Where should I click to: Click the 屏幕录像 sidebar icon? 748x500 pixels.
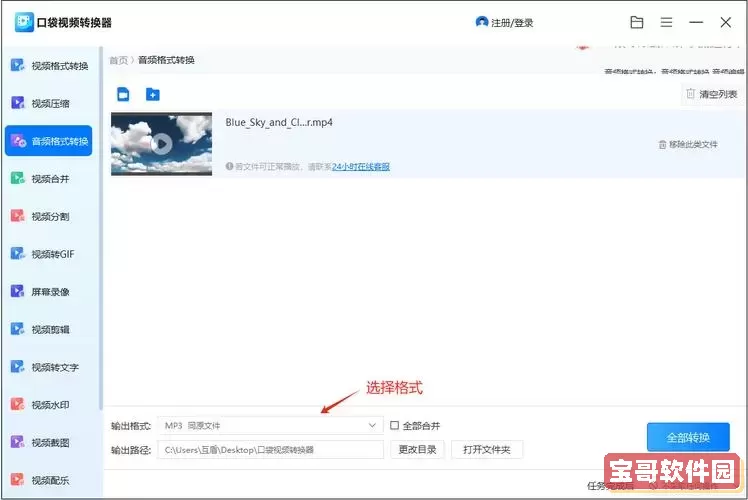[x=17, y=291]
